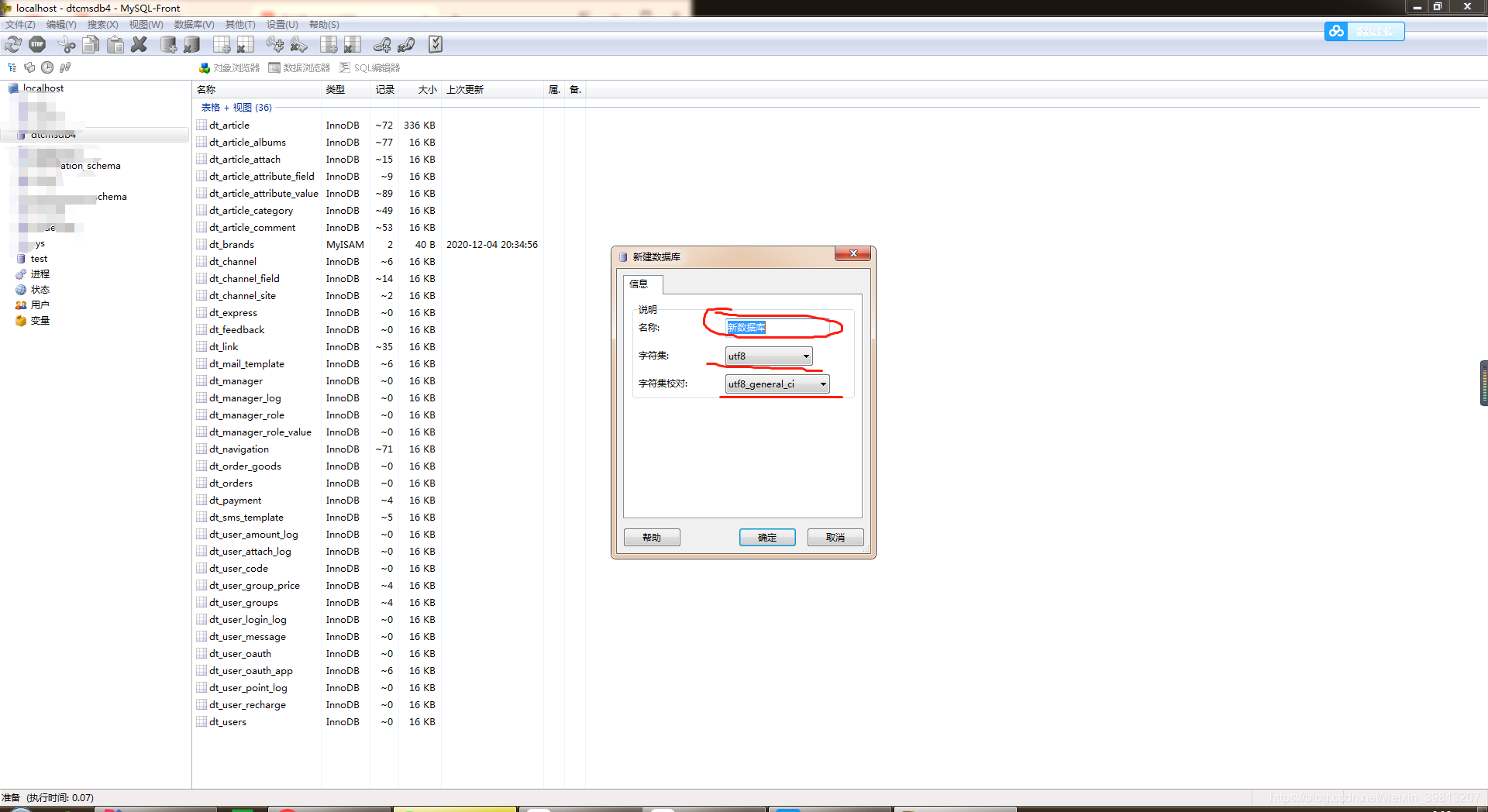Image resolution: width=1488 pixels, height=812 pixels.
Task: Click the cubes icon beside the tree icon
Action: pyautogui.click(x=29, y=67)
